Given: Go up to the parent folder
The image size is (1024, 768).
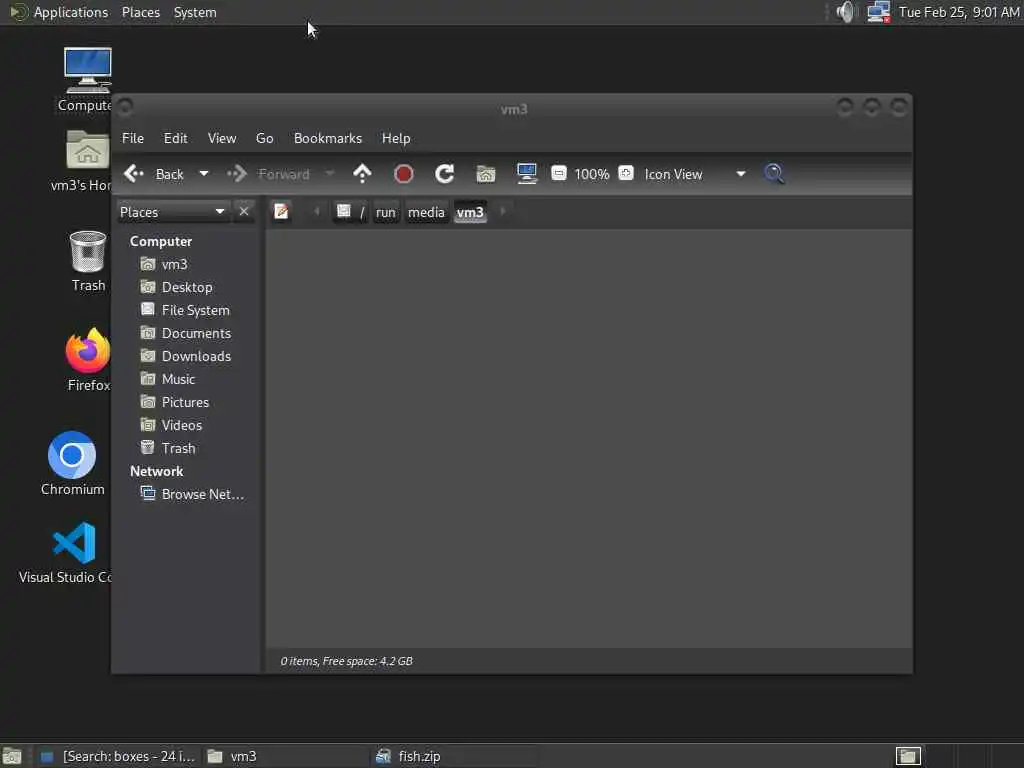Looking at the screenshot, I should pos(362,174).
